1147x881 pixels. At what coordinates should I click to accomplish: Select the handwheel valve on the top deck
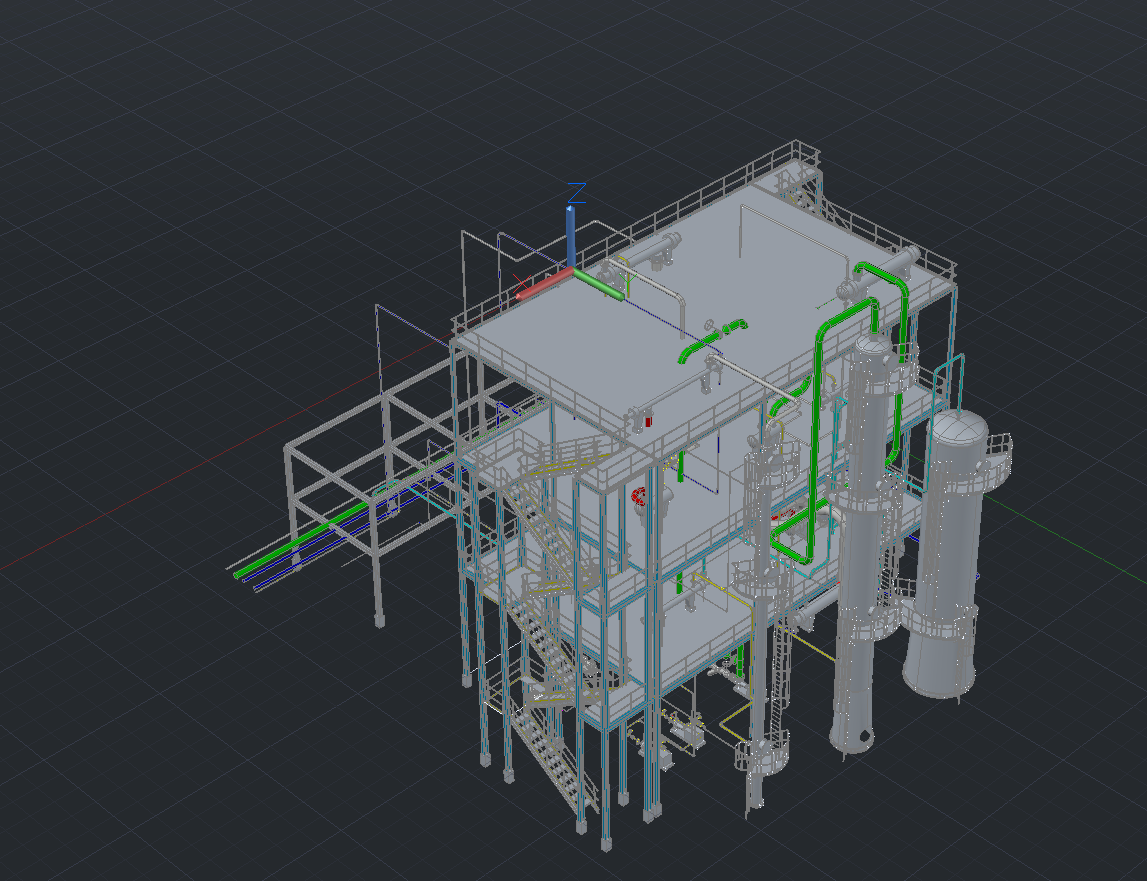point(709,325)
